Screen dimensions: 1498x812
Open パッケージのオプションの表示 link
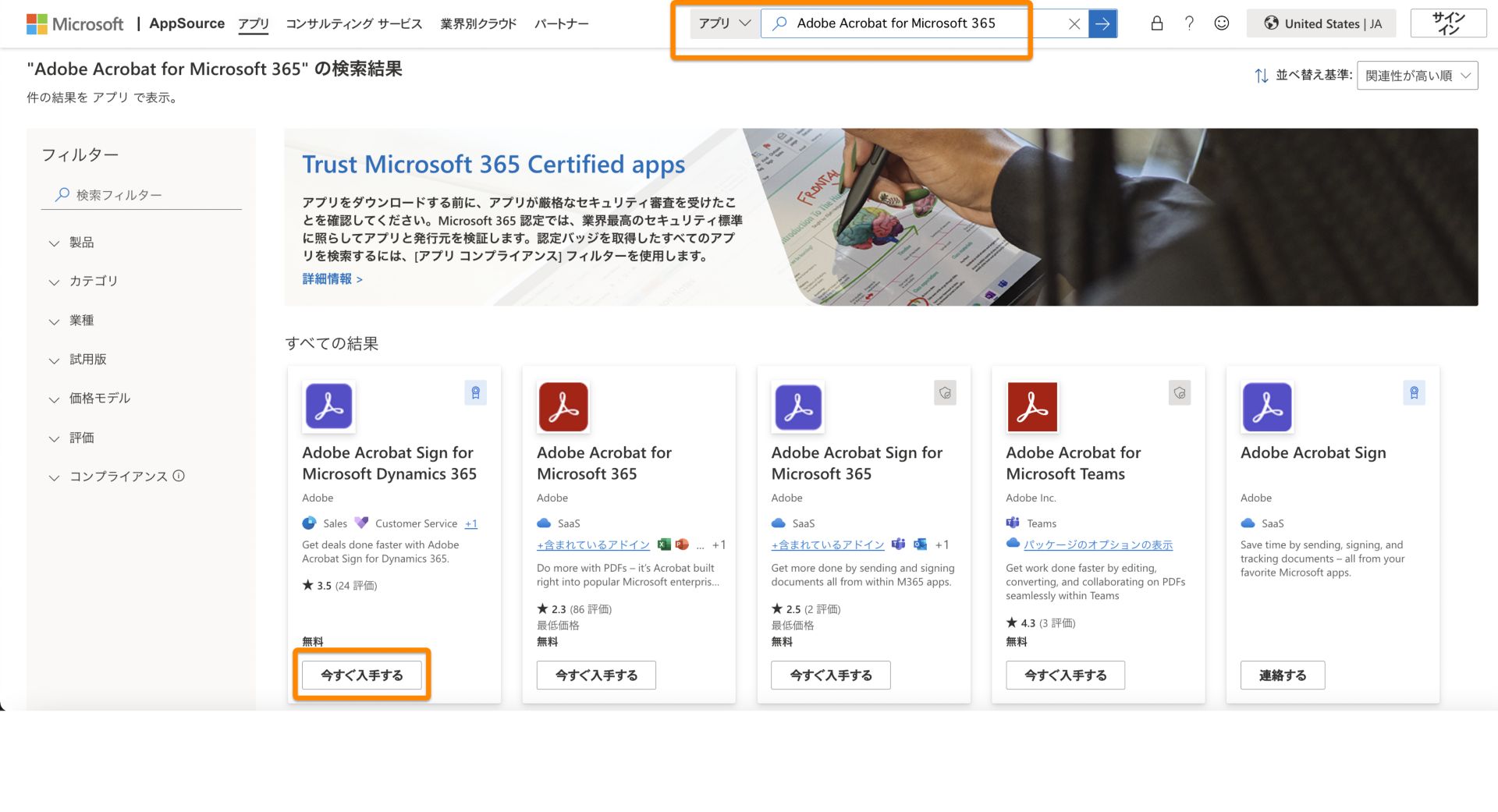[x=1098, y=545]
